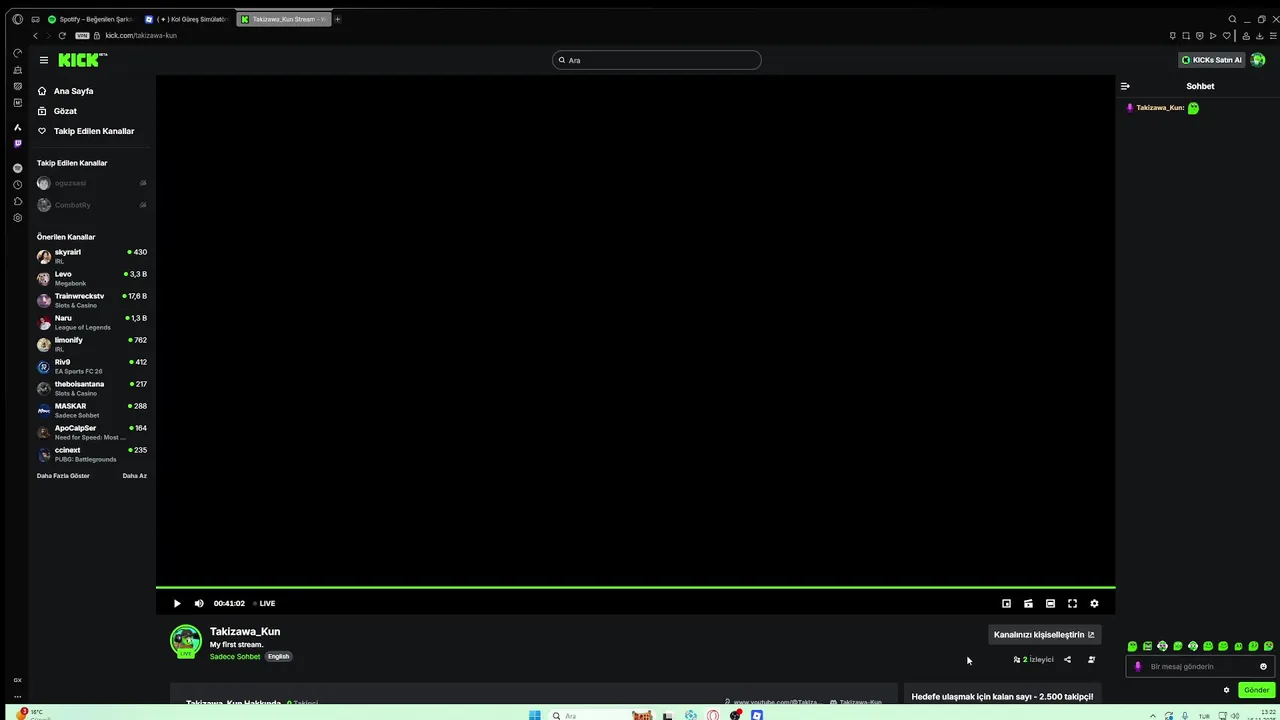
Task: Click the Takizawa_Kun channel avatar
Action: (x=186, y=641)
